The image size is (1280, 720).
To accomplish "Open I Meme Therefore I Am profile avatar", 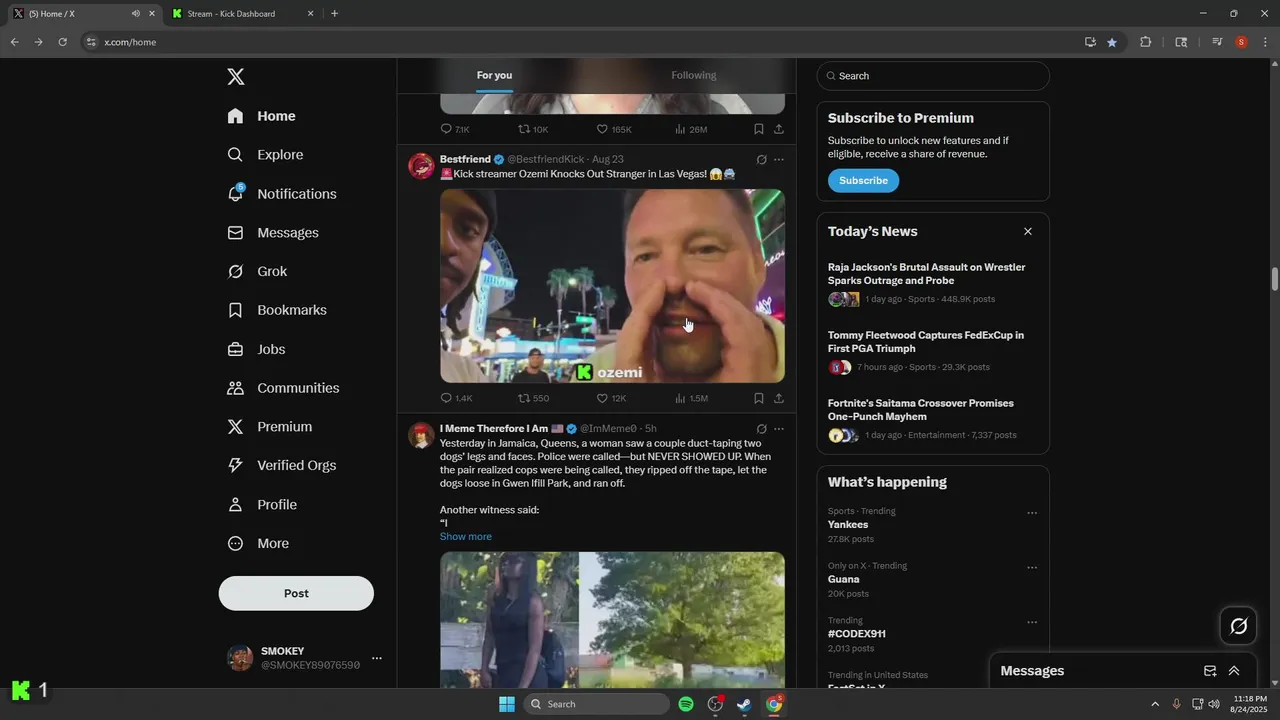I will click(421, 435).
